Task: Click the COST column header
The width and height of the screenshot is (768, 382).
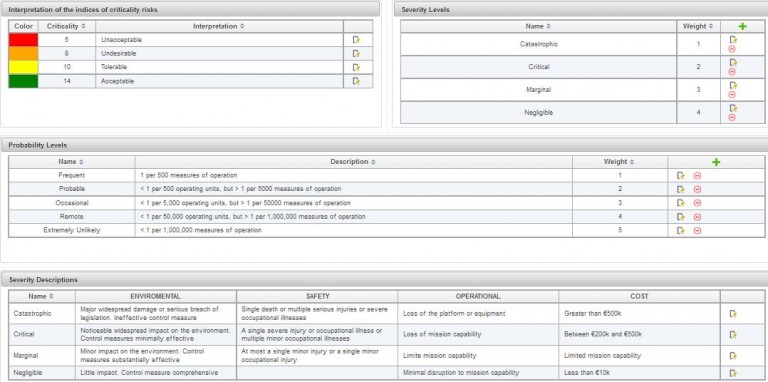Action: (639, 296)
